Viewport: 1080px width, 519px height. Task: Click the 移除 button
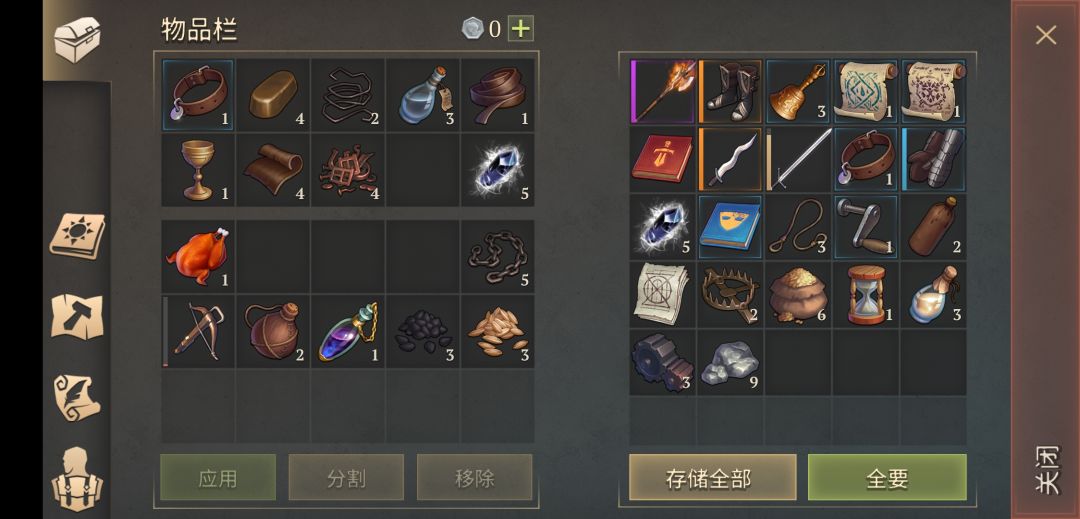(475, 477)
